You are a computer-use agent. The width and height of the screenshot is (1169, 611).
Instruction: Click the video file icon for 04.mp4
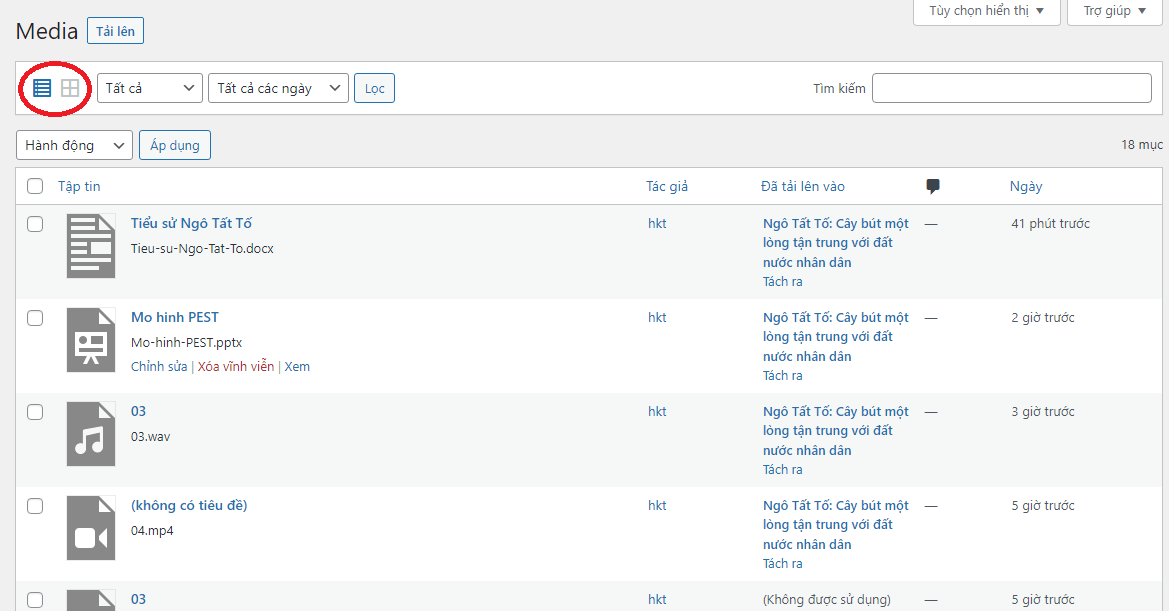[91, 528]
